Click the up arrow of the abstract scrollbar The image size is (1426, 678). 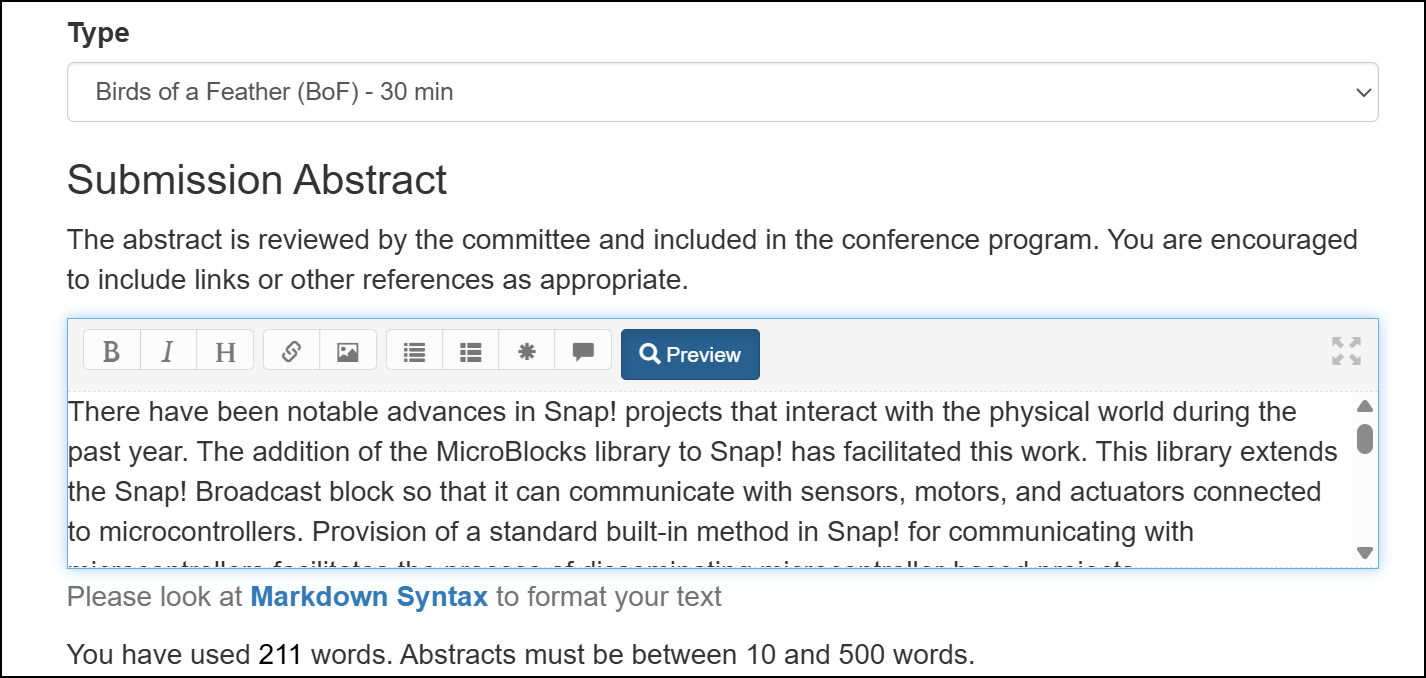pyautogui.click(x=1364, y=406)
